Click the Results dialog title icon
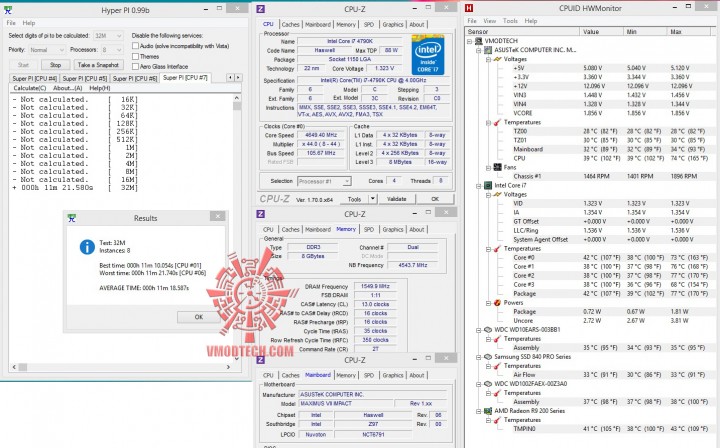Screen dimensions: 720x448 tap(71, 218)
